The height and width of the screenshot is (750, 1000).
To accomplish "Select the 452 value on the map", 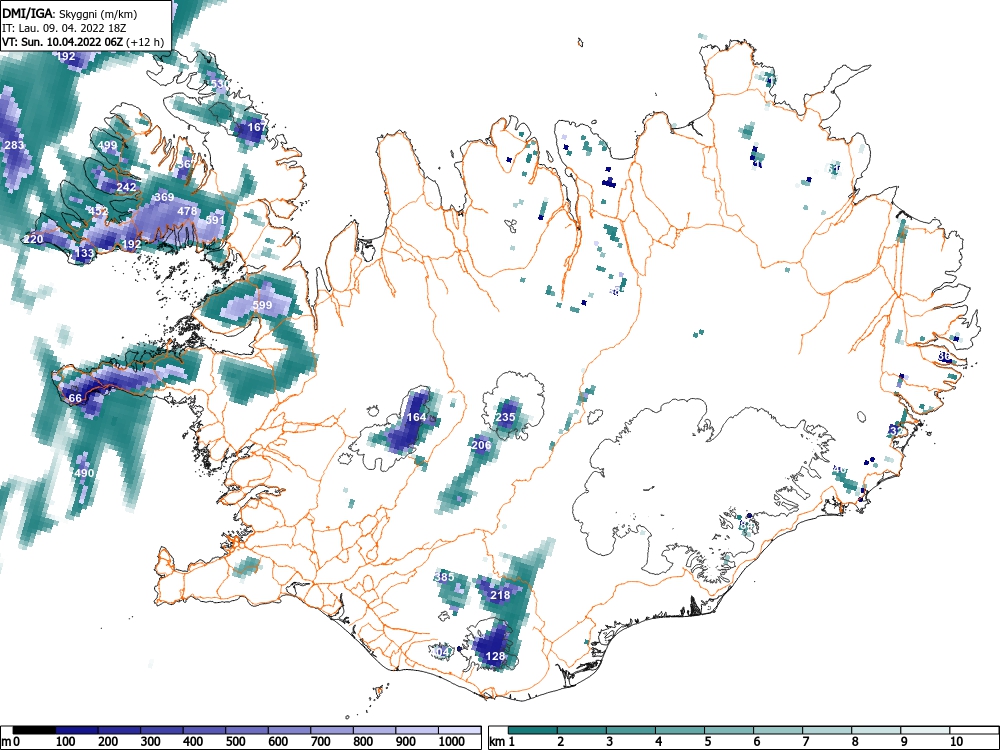I will click(98, 211).
